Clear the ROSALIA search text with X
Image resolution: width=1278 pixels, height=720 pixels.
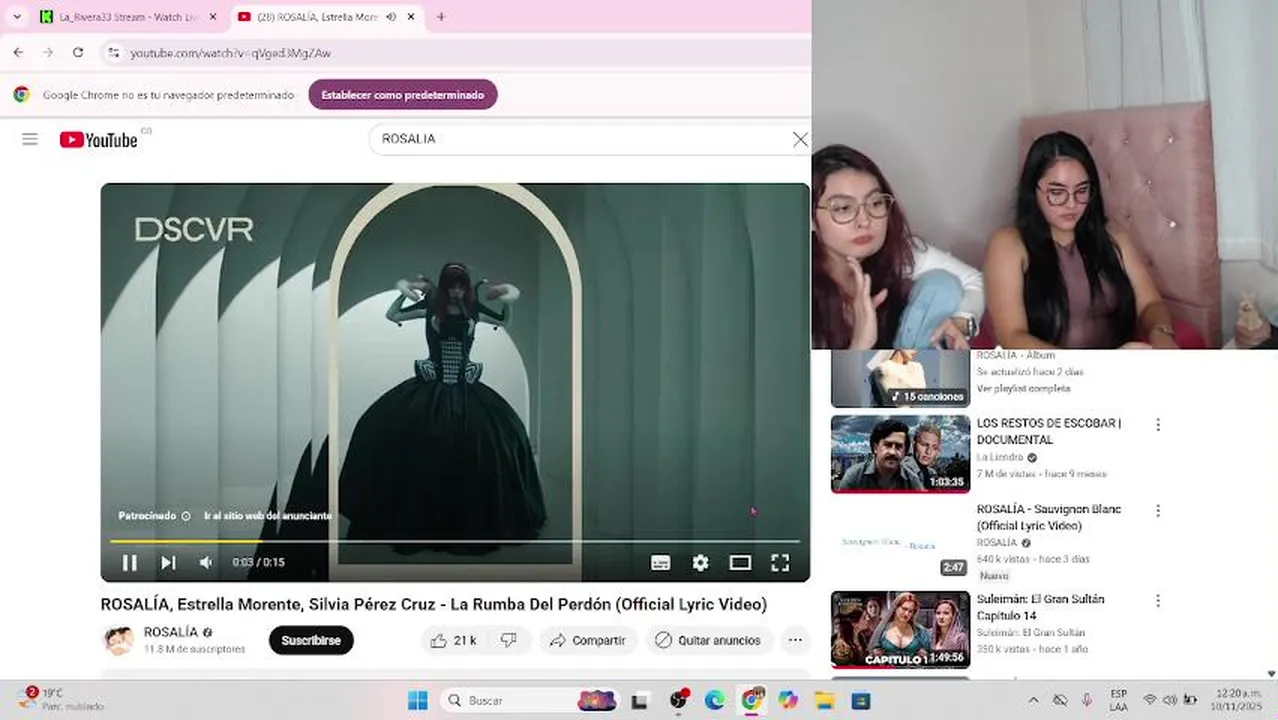click(x=800, y=140)
